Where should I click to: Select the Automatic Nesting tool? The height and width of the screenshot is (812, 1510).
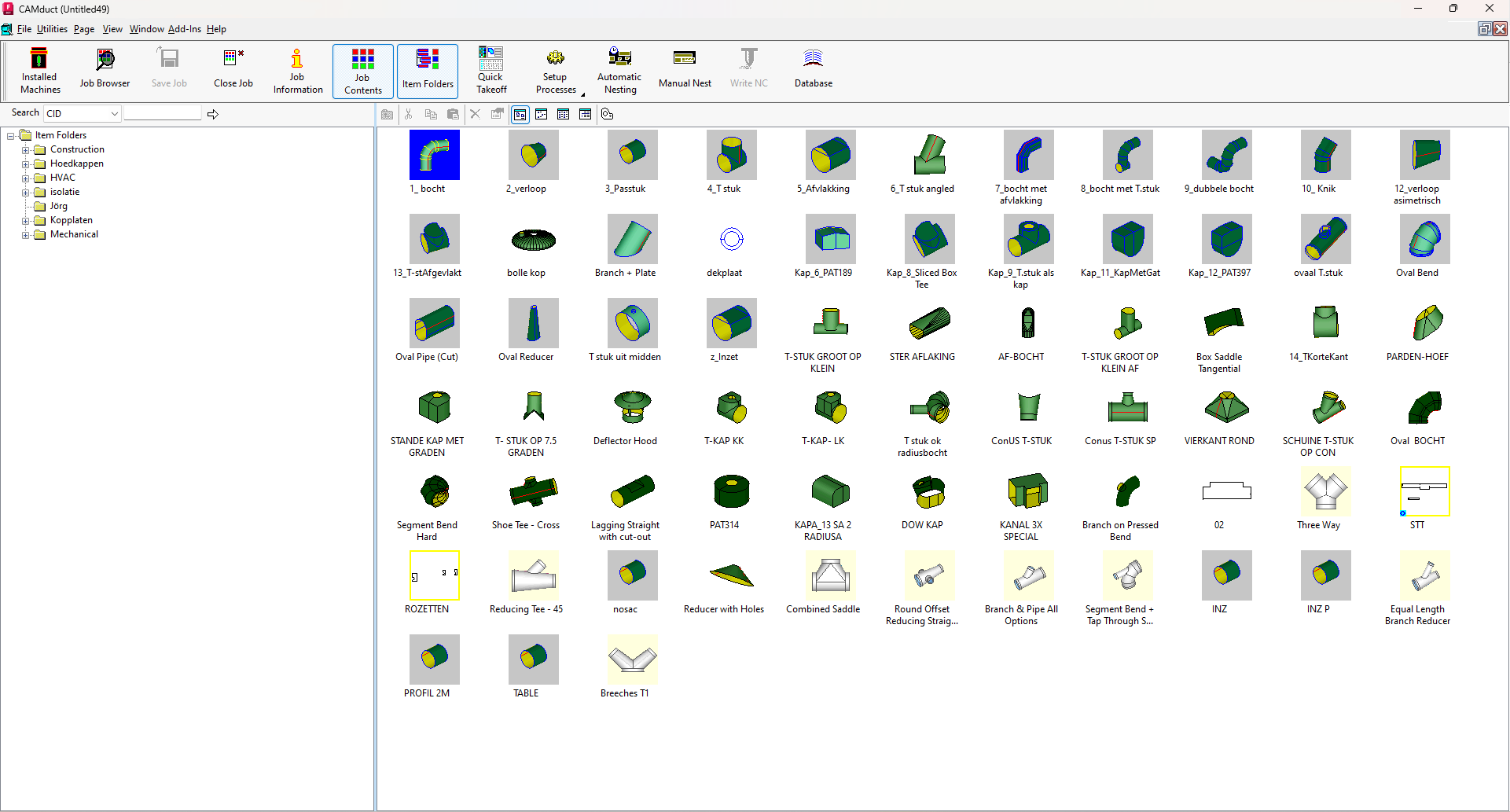(619, 69)
